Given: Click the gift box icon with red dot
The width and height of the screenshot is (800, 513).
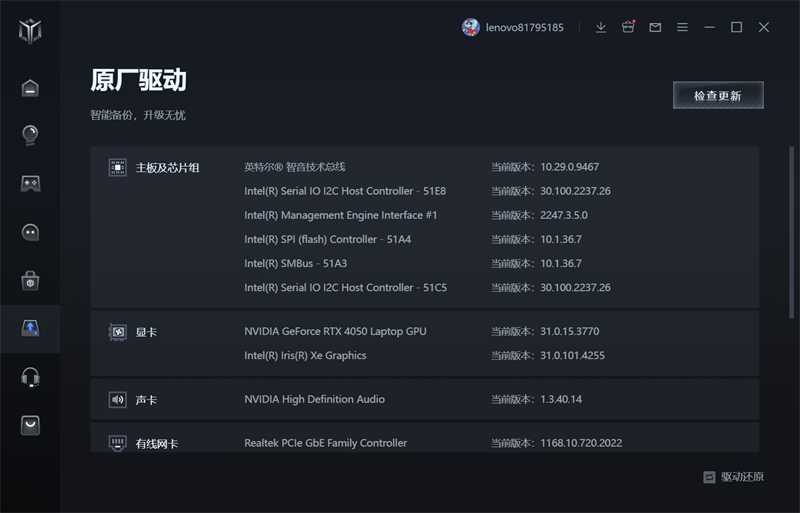Looking at the screenshot, I should pos(628,27).
